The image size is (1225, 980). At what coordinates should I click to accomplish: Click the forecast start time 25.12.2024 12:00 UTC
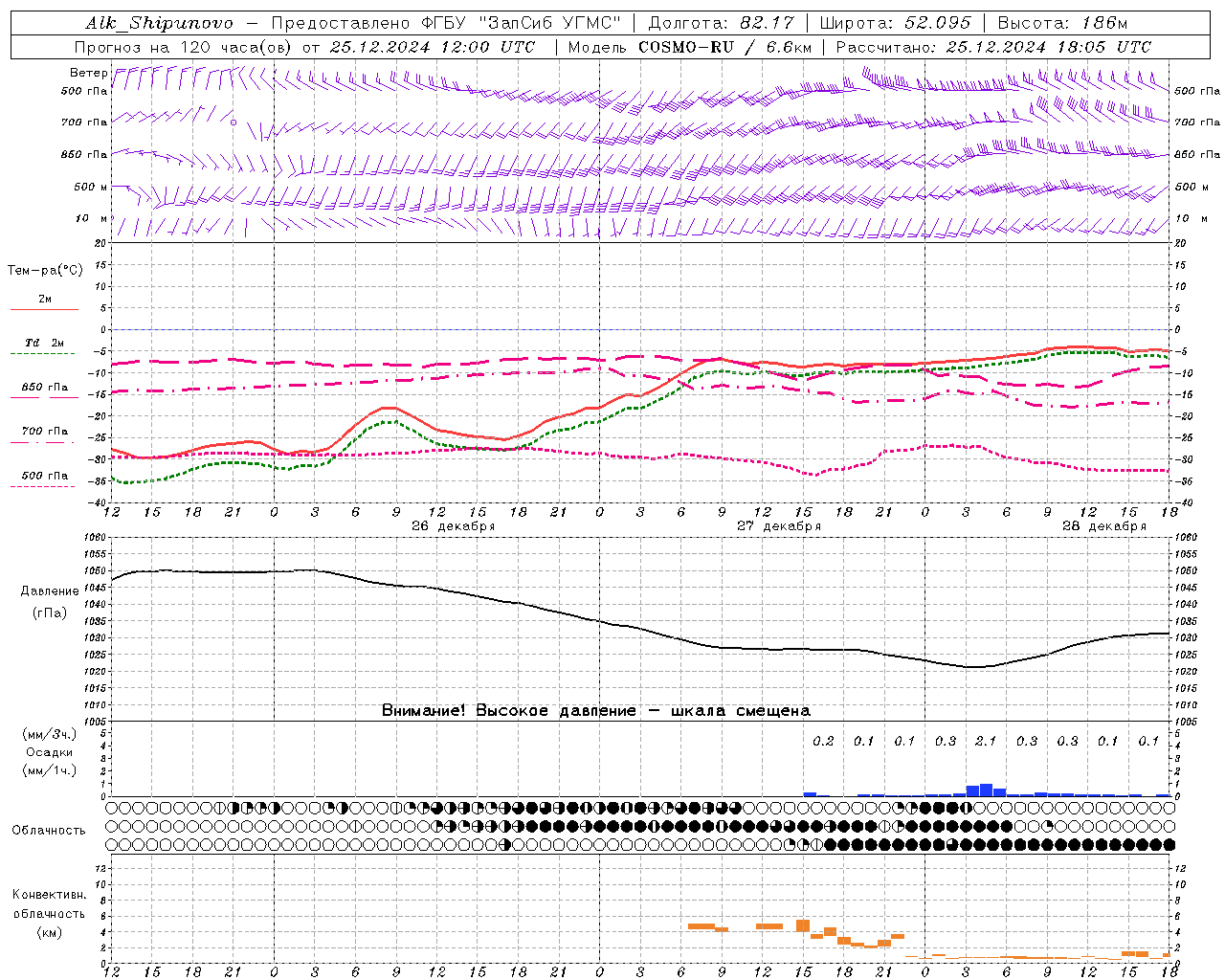pos(433,47)
